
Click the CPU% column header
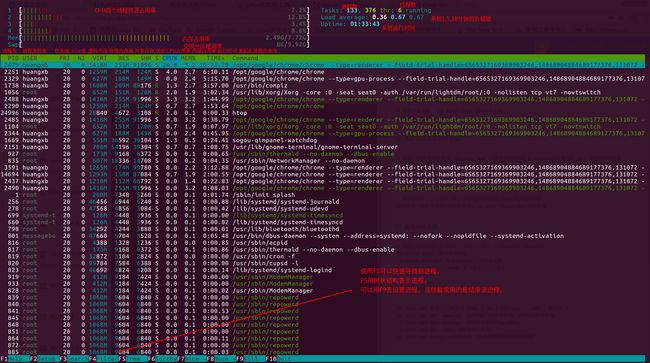pyautogui.click(x=170, y=58)
